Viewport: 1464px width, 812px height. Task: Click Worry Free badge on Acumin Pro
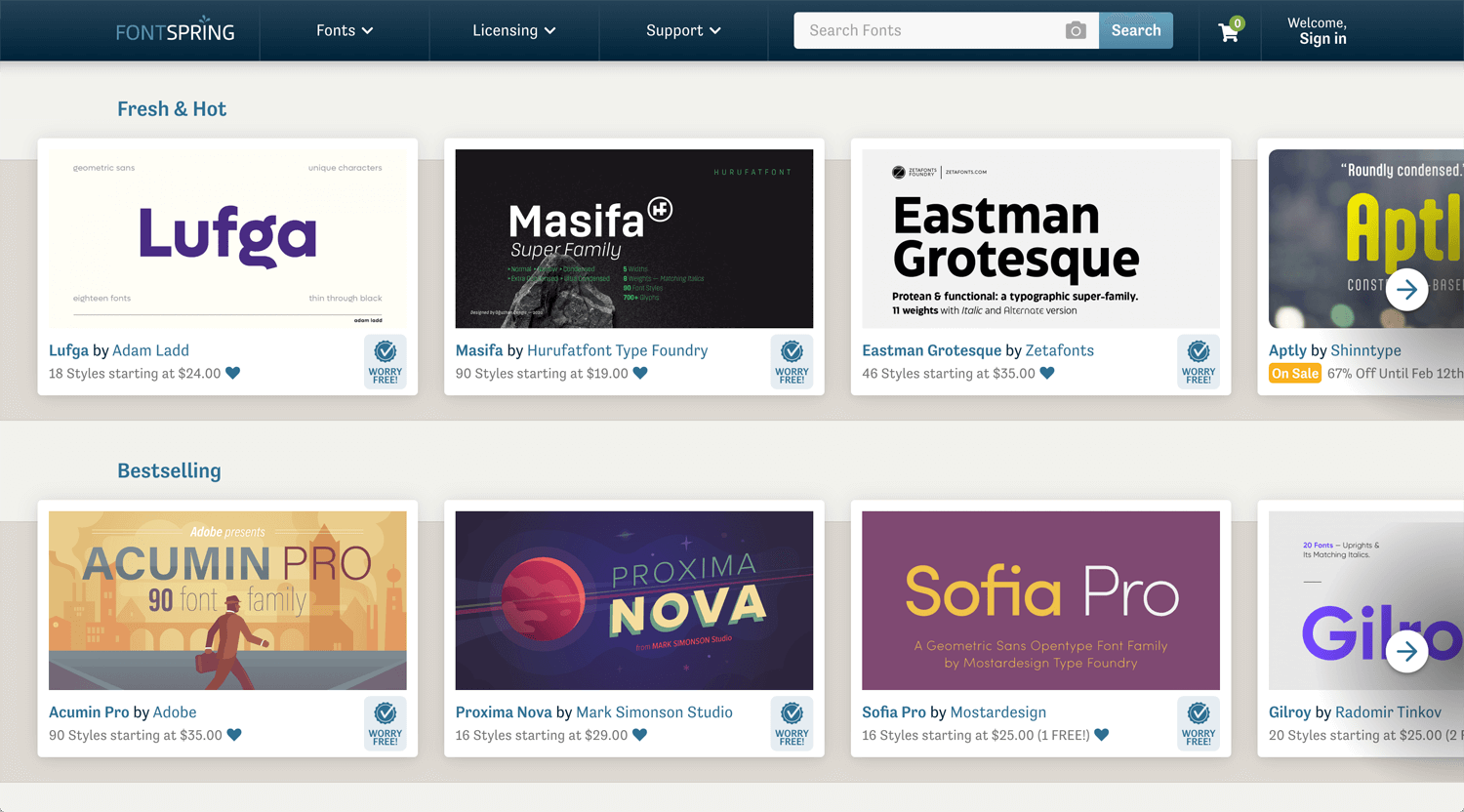(386, 723)
